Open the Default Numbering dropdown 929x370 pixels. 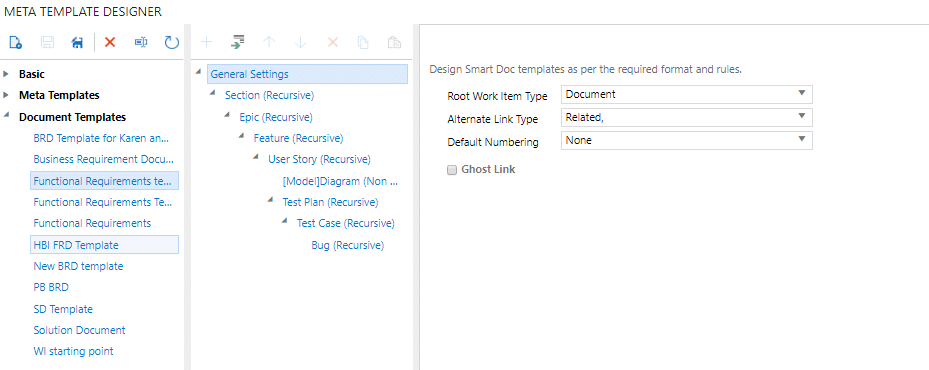coord(687,141)
